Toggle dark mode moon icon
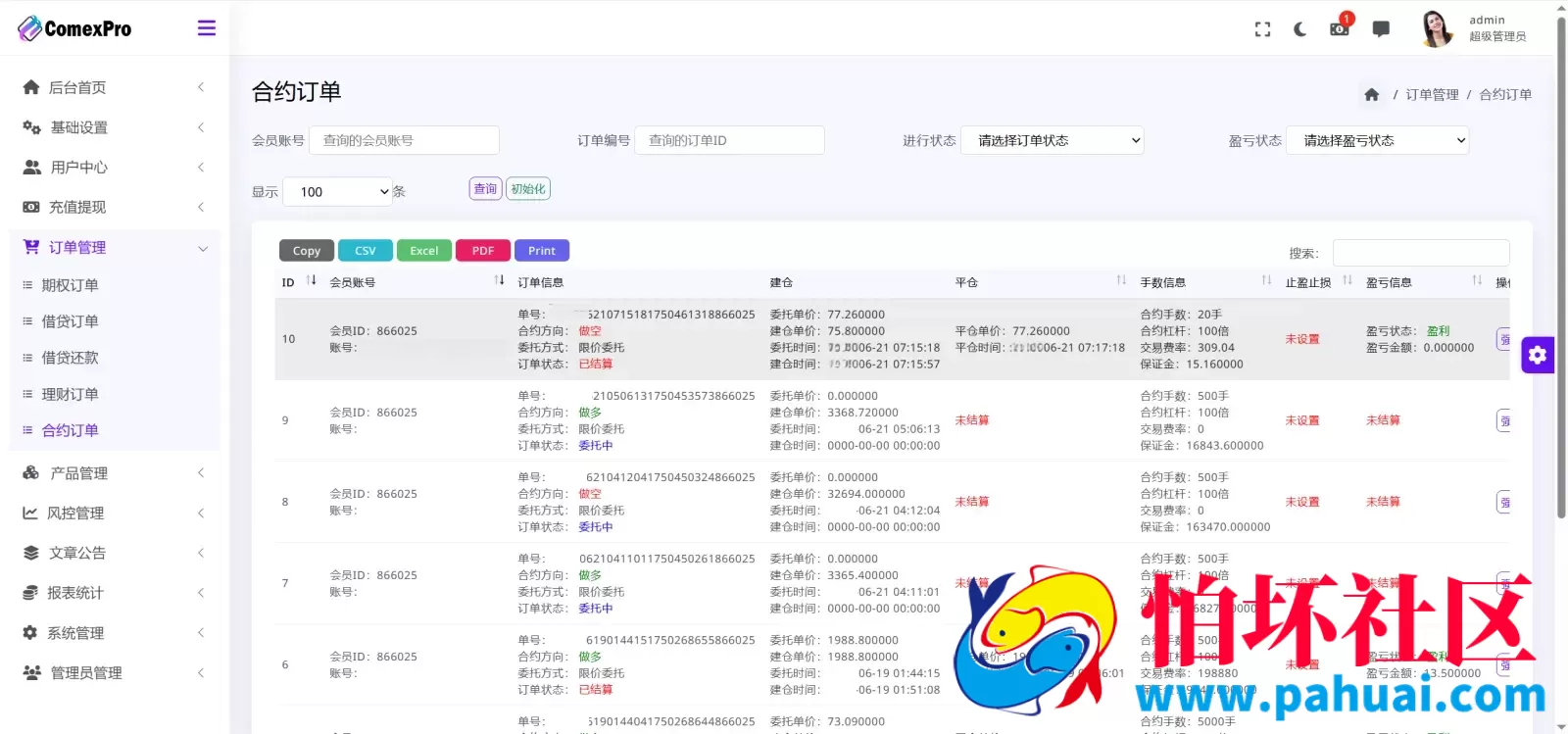 tap(1299, 29)
